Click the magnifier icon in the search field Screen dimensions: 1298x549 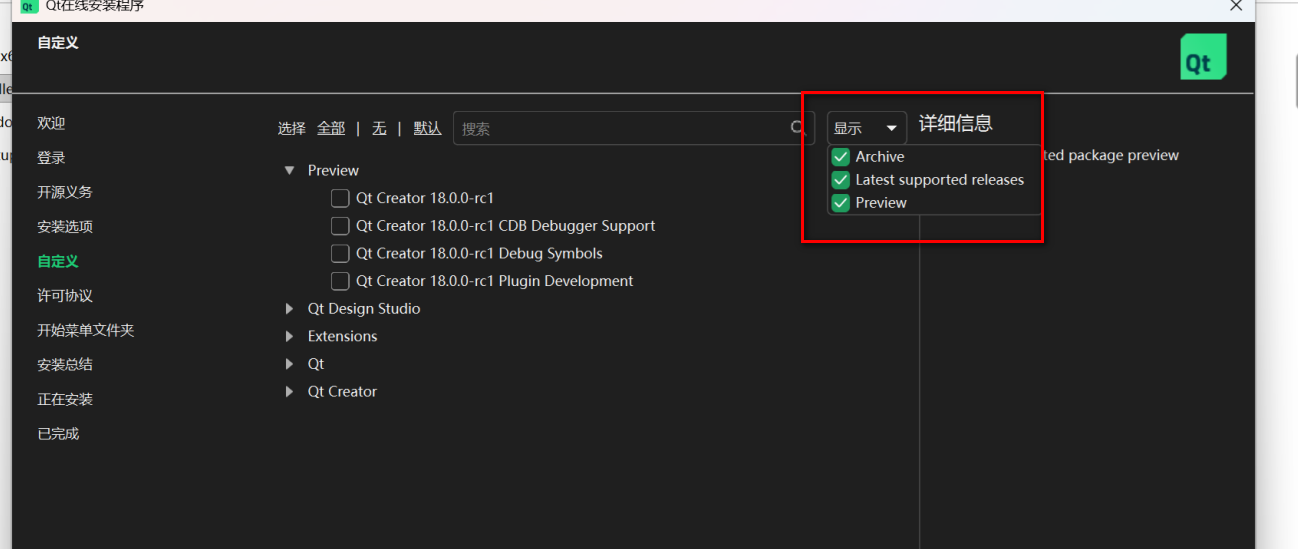798,128
